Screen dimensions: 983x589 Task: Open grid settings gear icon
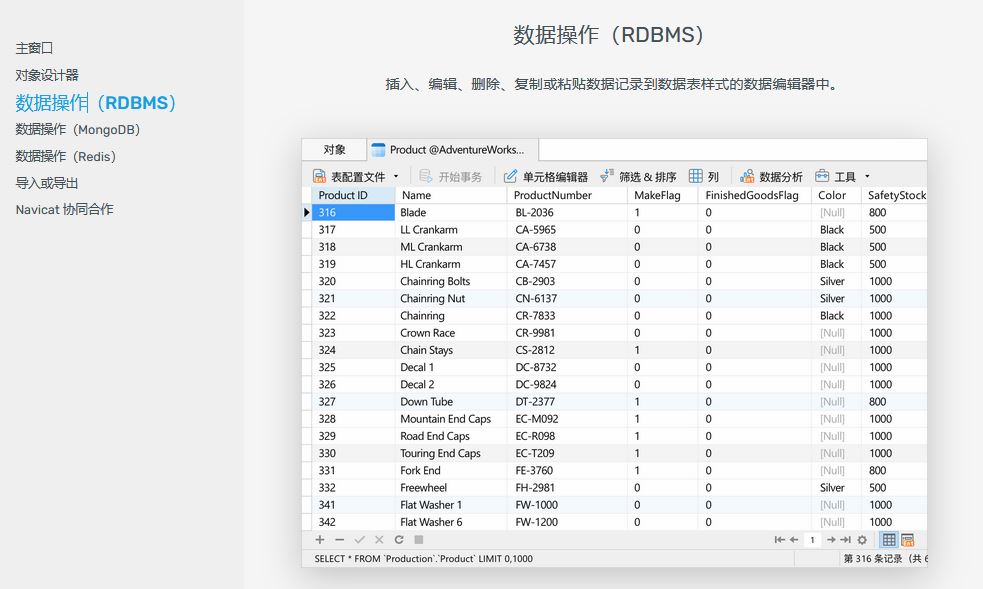(862, 540)
